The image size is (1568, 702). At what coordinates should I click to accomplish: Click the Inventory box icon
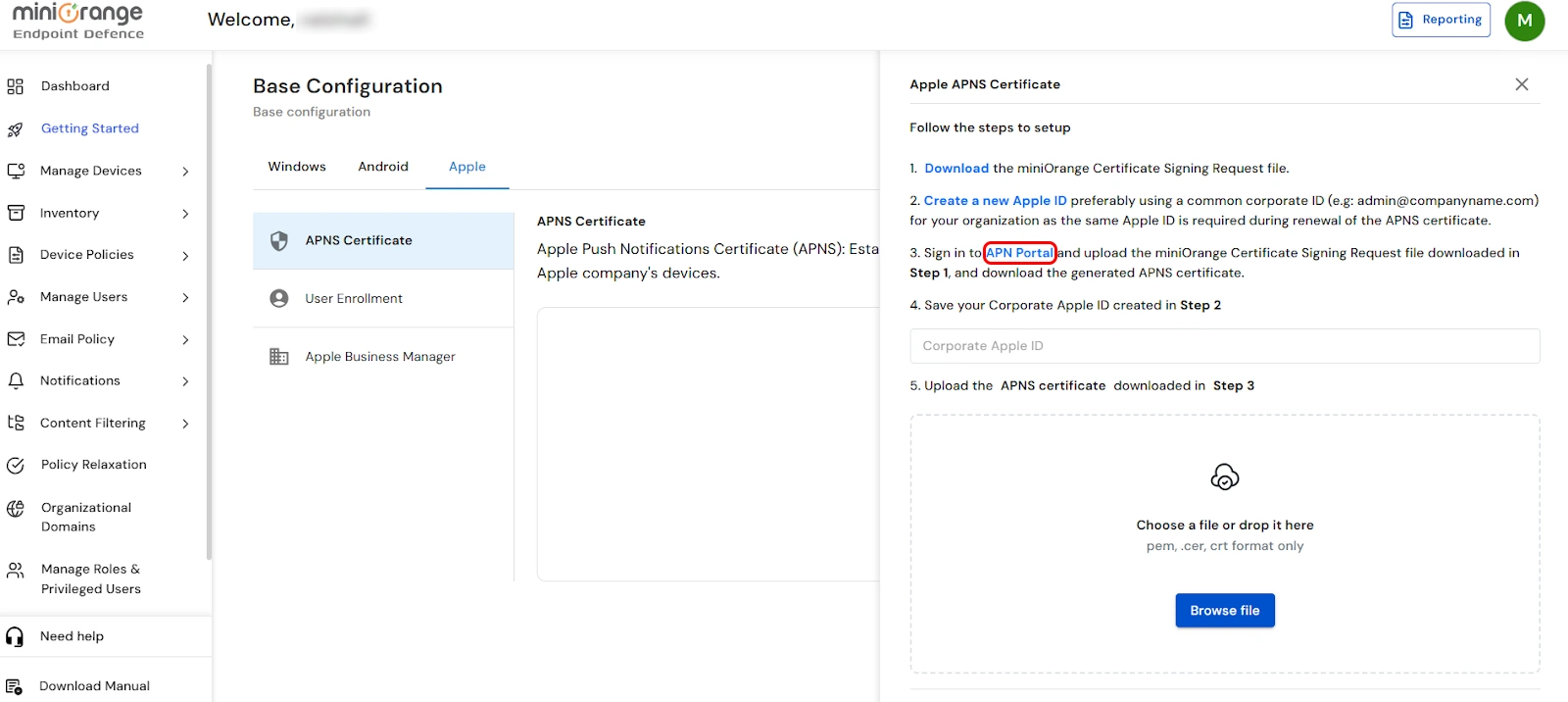tap(16, 213)
